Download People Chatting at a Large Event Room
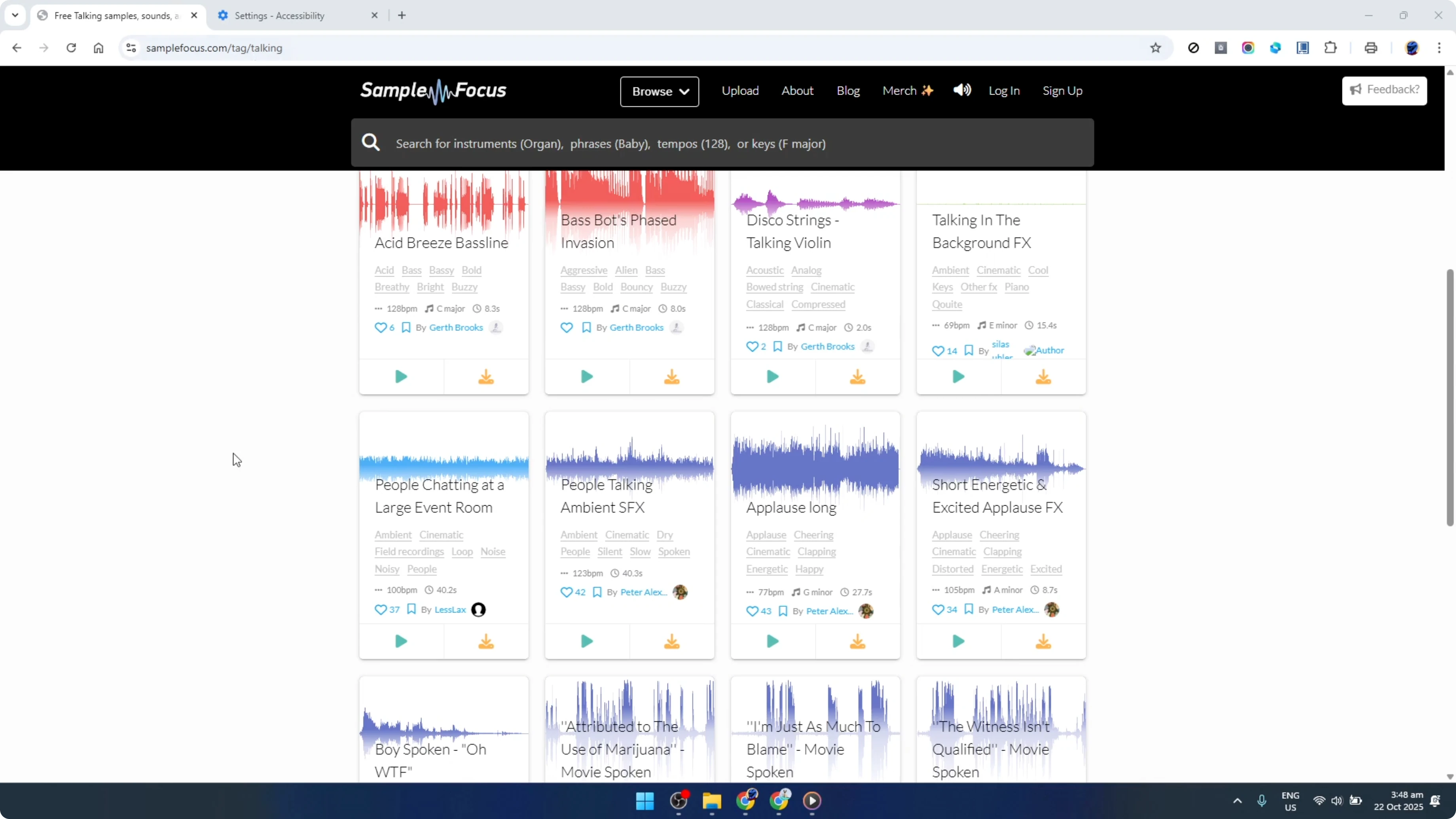 pos(486,641)
